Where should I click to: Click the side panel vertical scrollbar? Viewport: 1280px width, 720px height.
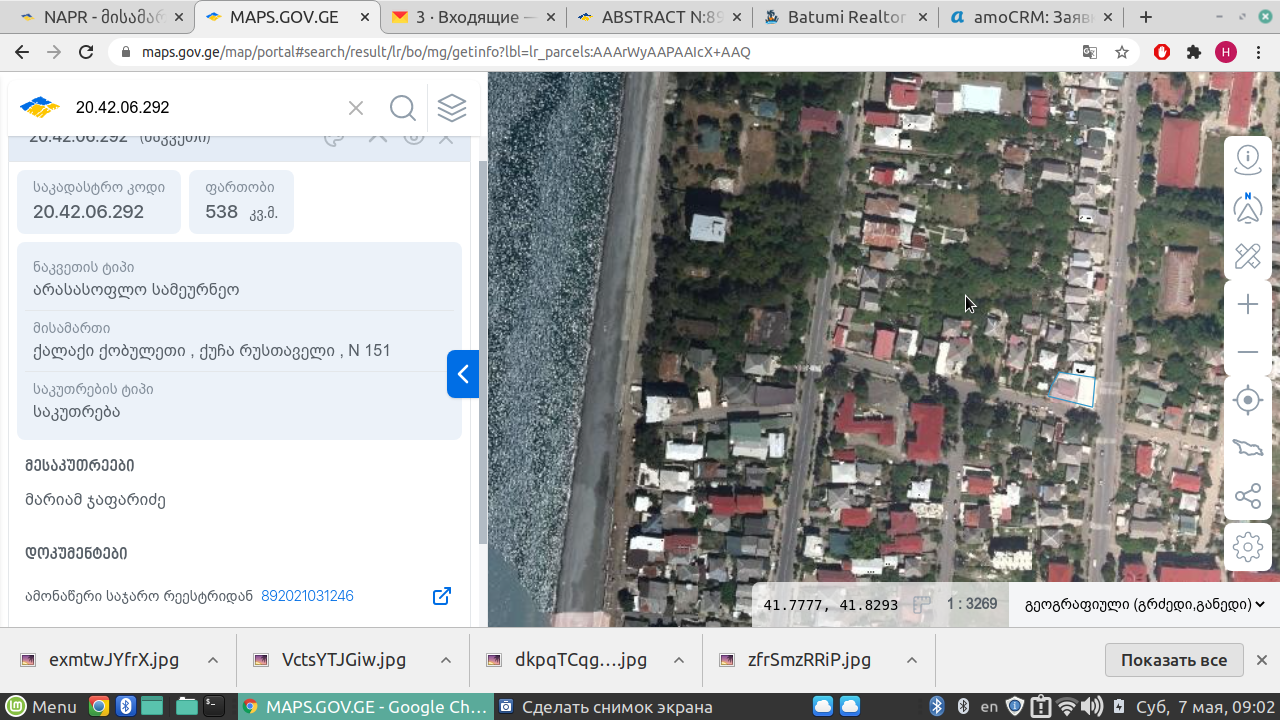click(483, 350)
